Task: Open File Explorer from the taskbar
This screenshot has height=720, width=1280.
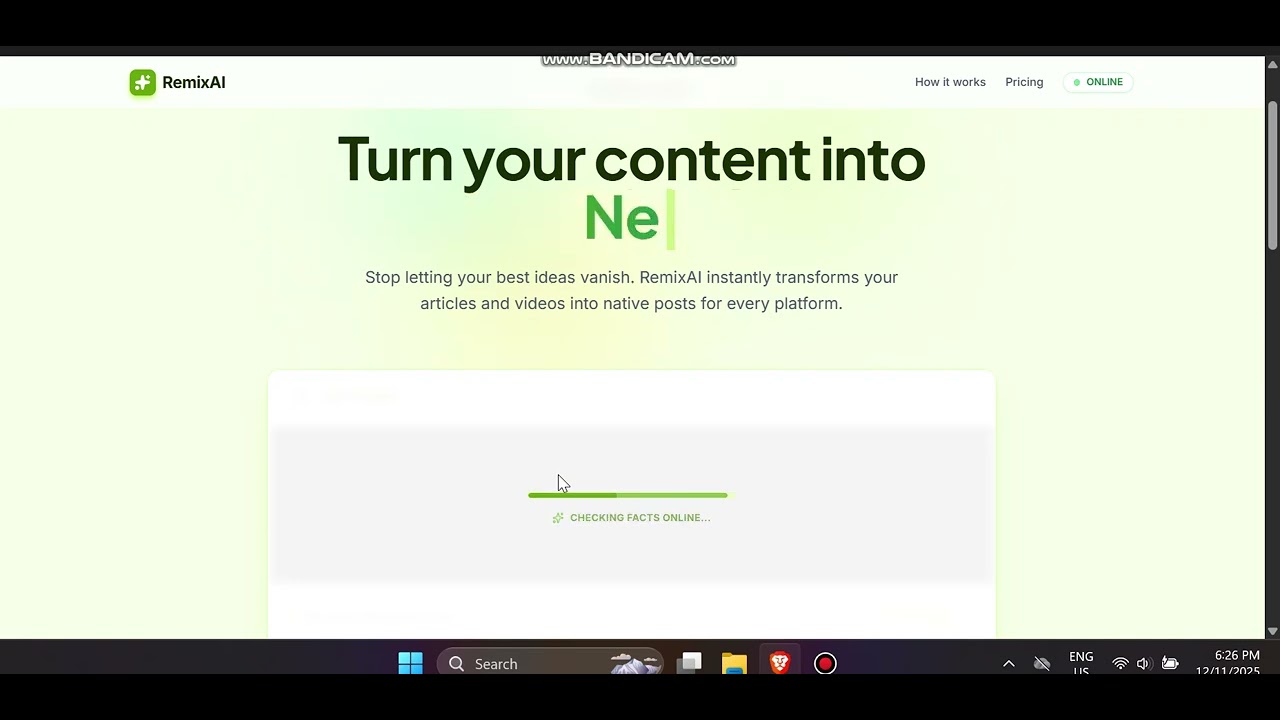Action: [x=735, y=663]
